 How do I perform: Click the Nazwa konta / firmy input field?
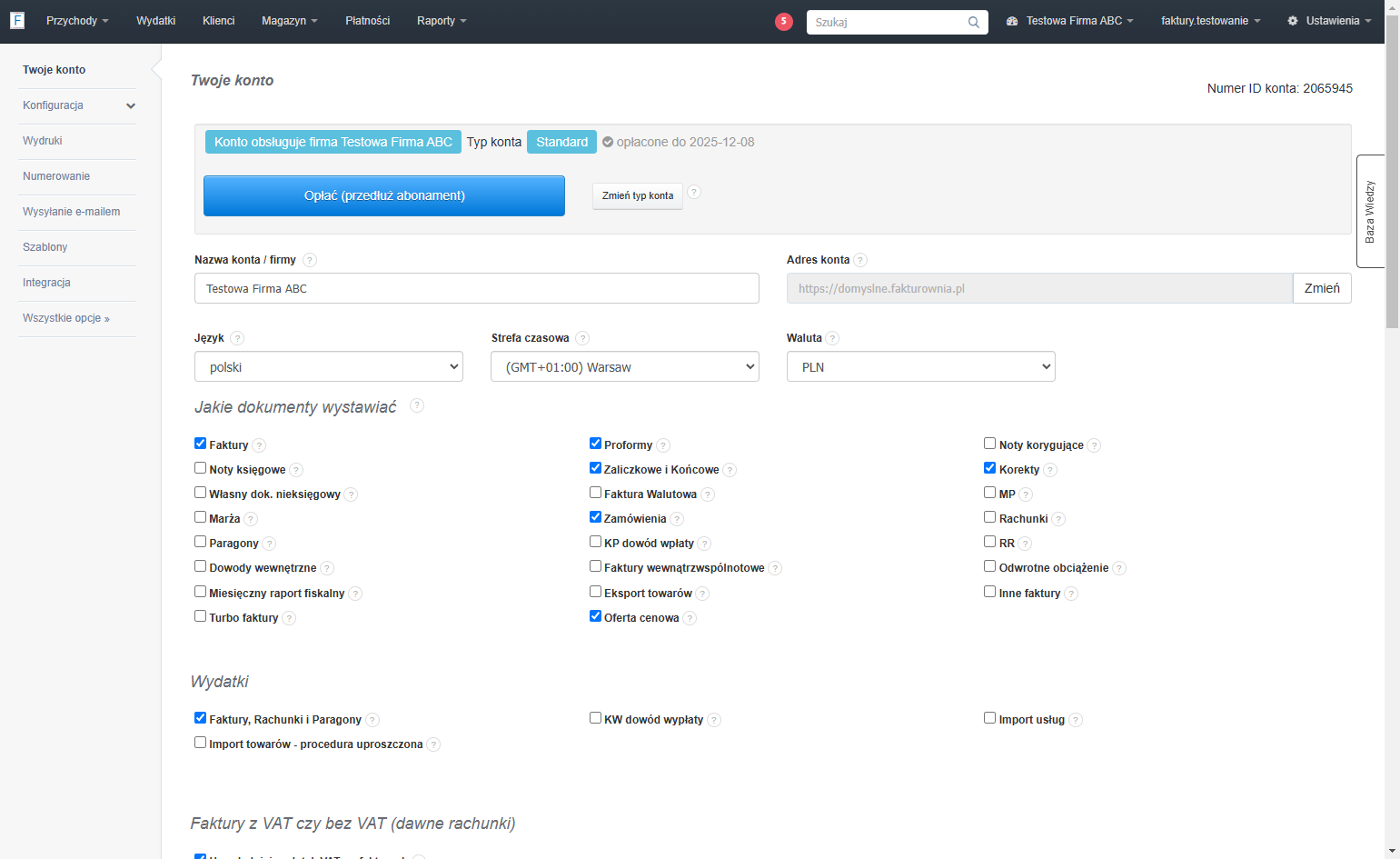[477, 288]
